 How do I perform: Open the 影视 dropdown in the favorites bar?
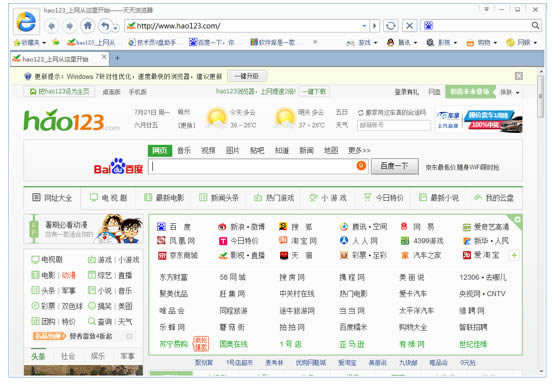click(442, 42)
